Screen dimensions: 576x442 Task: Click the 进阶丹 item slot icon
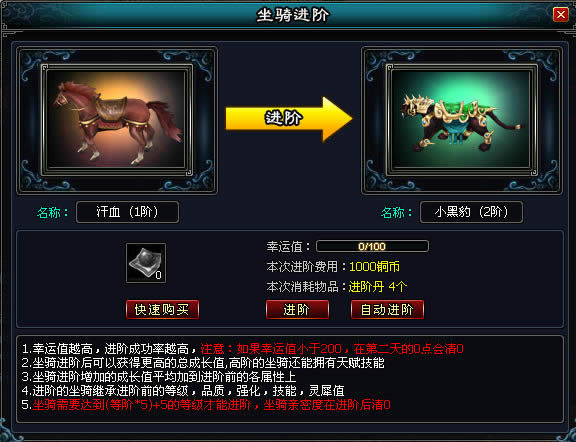coord(146,263)
